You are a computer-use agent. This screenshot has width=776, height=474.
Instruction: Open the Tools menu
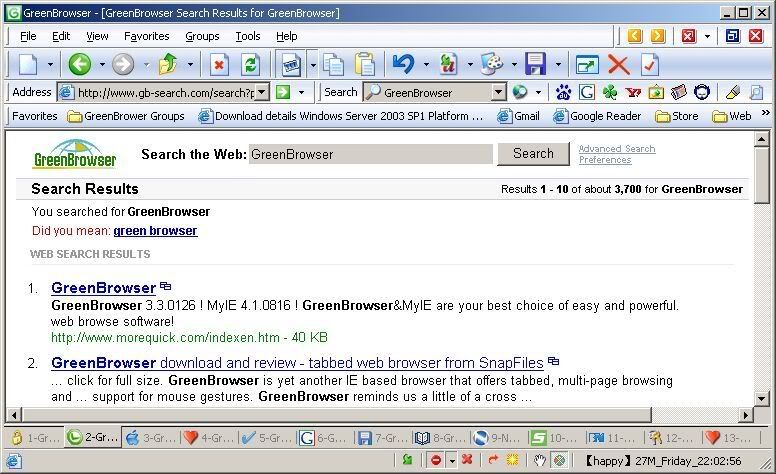click(247, 36)
